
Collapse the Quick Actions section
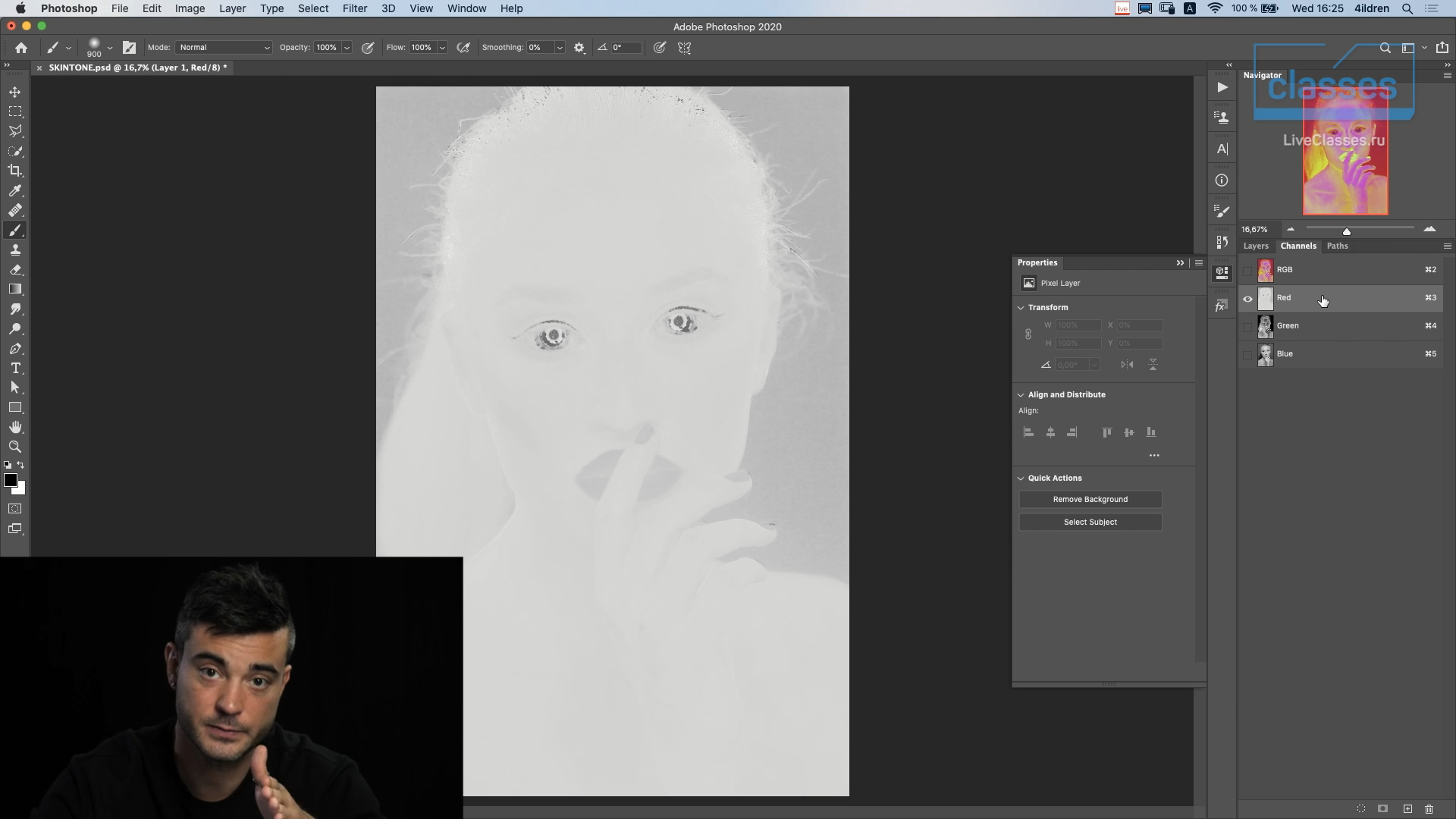[1021, 479]
